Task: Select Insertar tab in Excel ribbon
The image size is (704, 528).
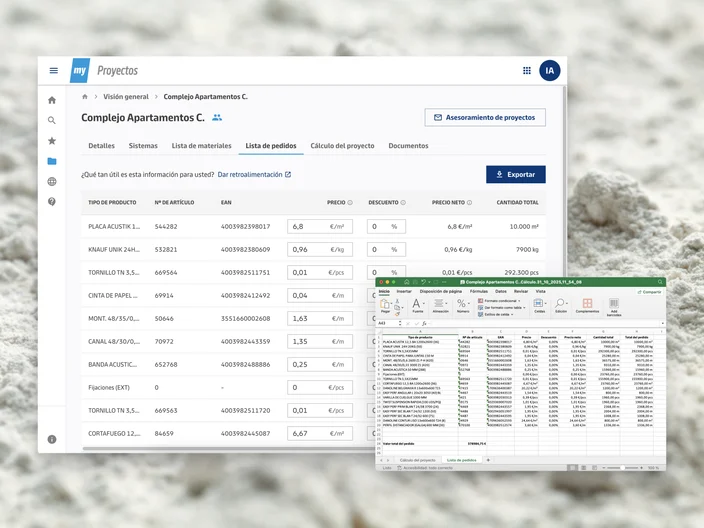Action: (404, 291)
